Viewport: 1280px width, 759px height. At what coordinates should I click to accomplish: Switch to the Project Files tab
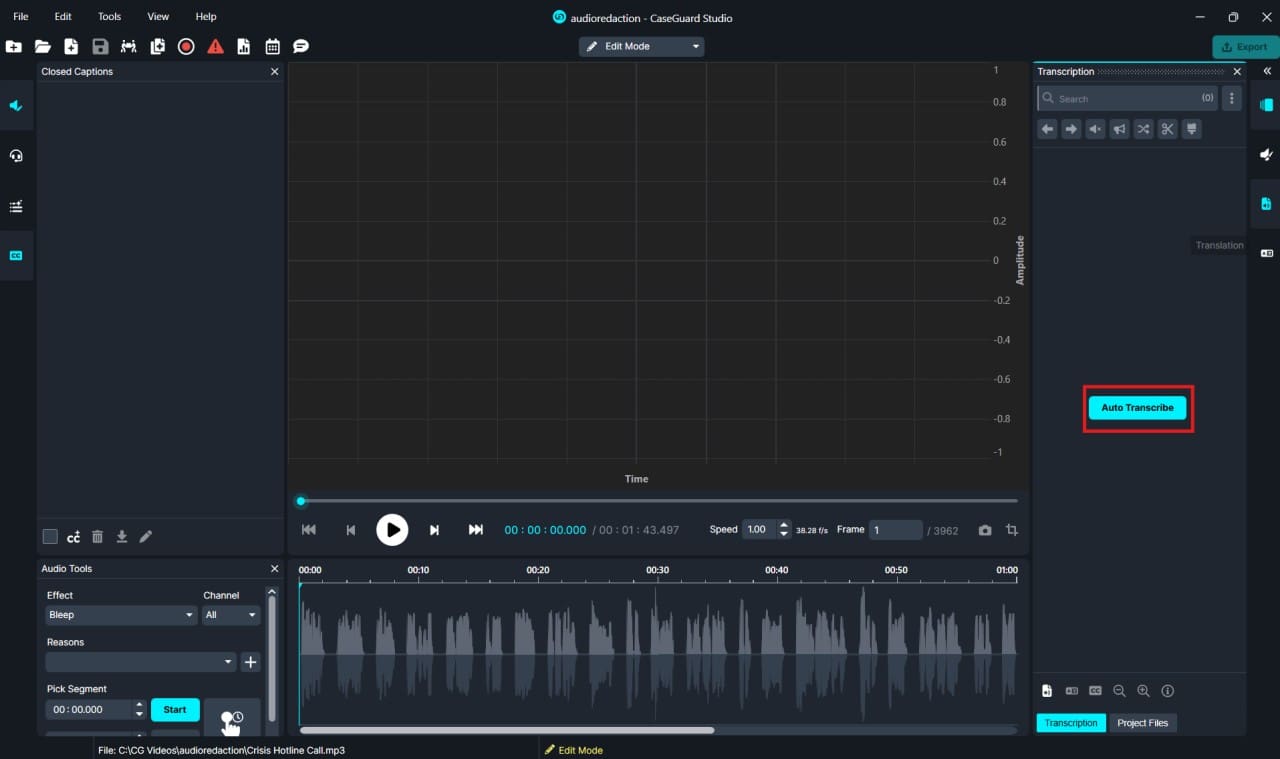tap(1142, 723)
